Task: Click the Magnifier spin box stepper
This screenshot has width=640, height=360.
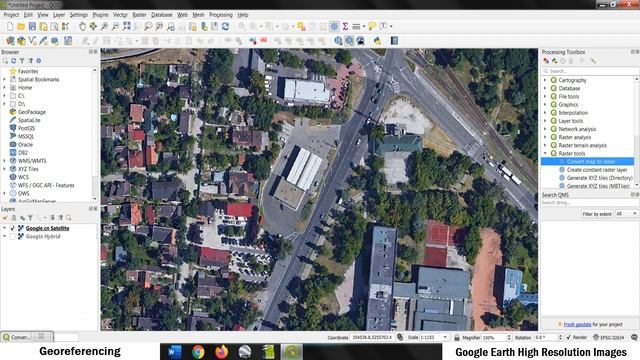Action: [509, 338]
